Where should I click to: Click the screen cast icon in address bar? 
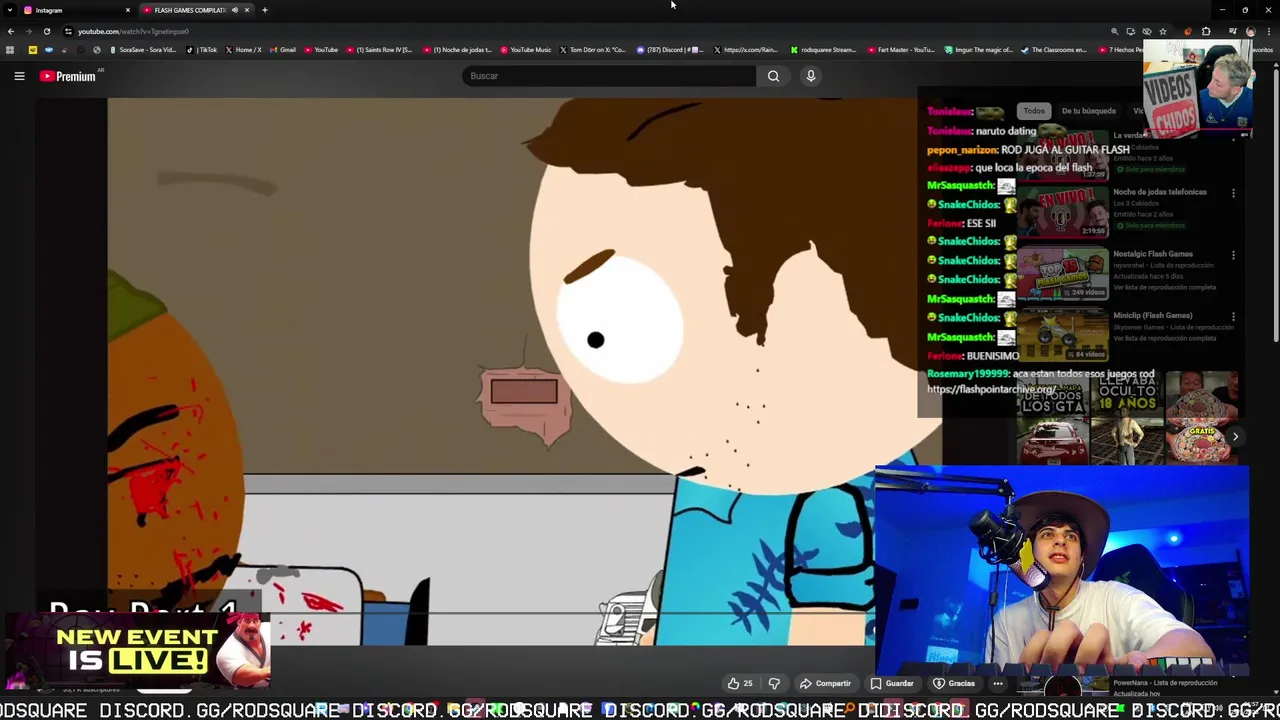click(x=1130, y=31)
